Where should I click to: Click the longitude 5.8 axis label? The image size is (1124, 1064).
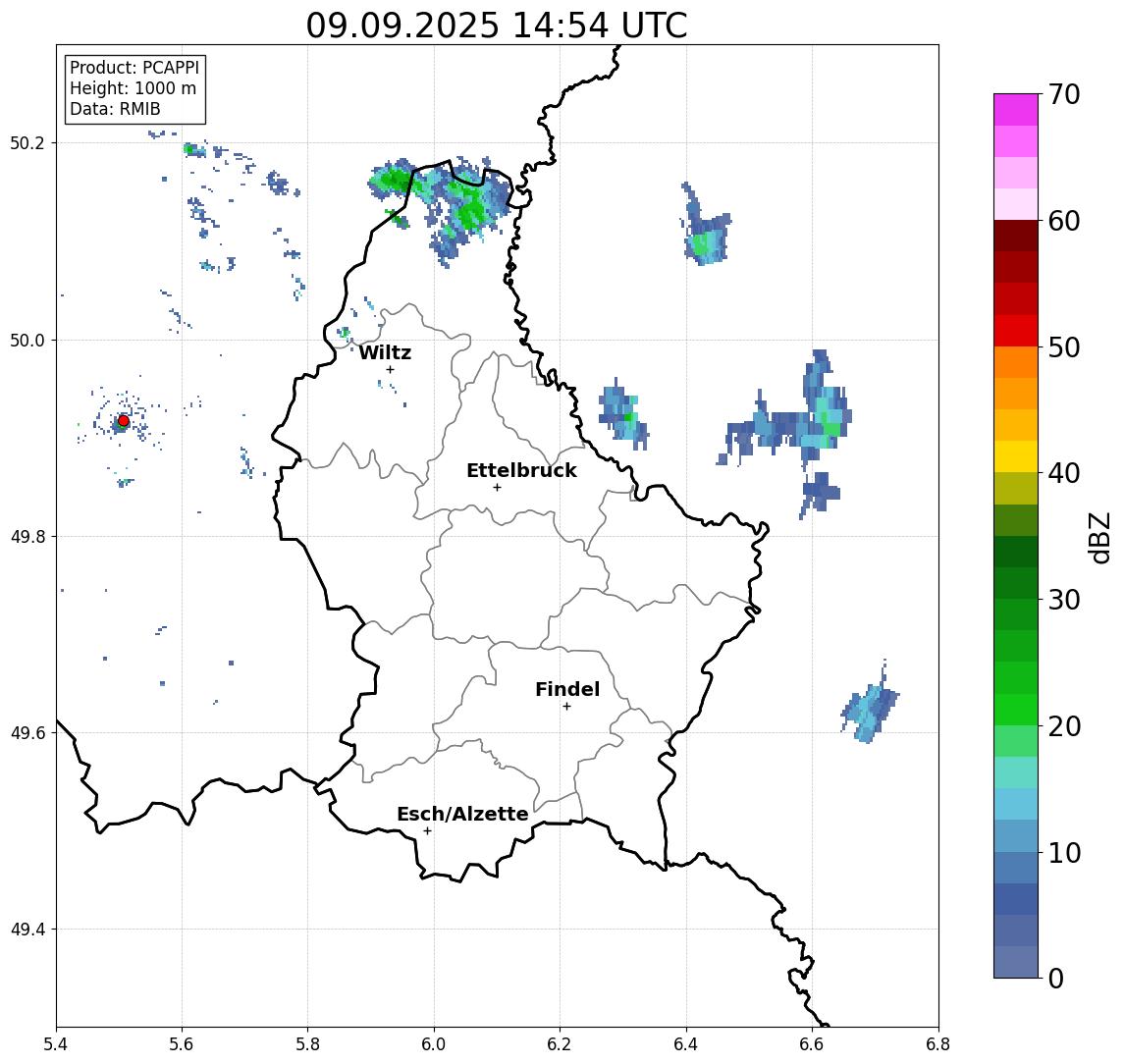click(x=308, y=1044)
